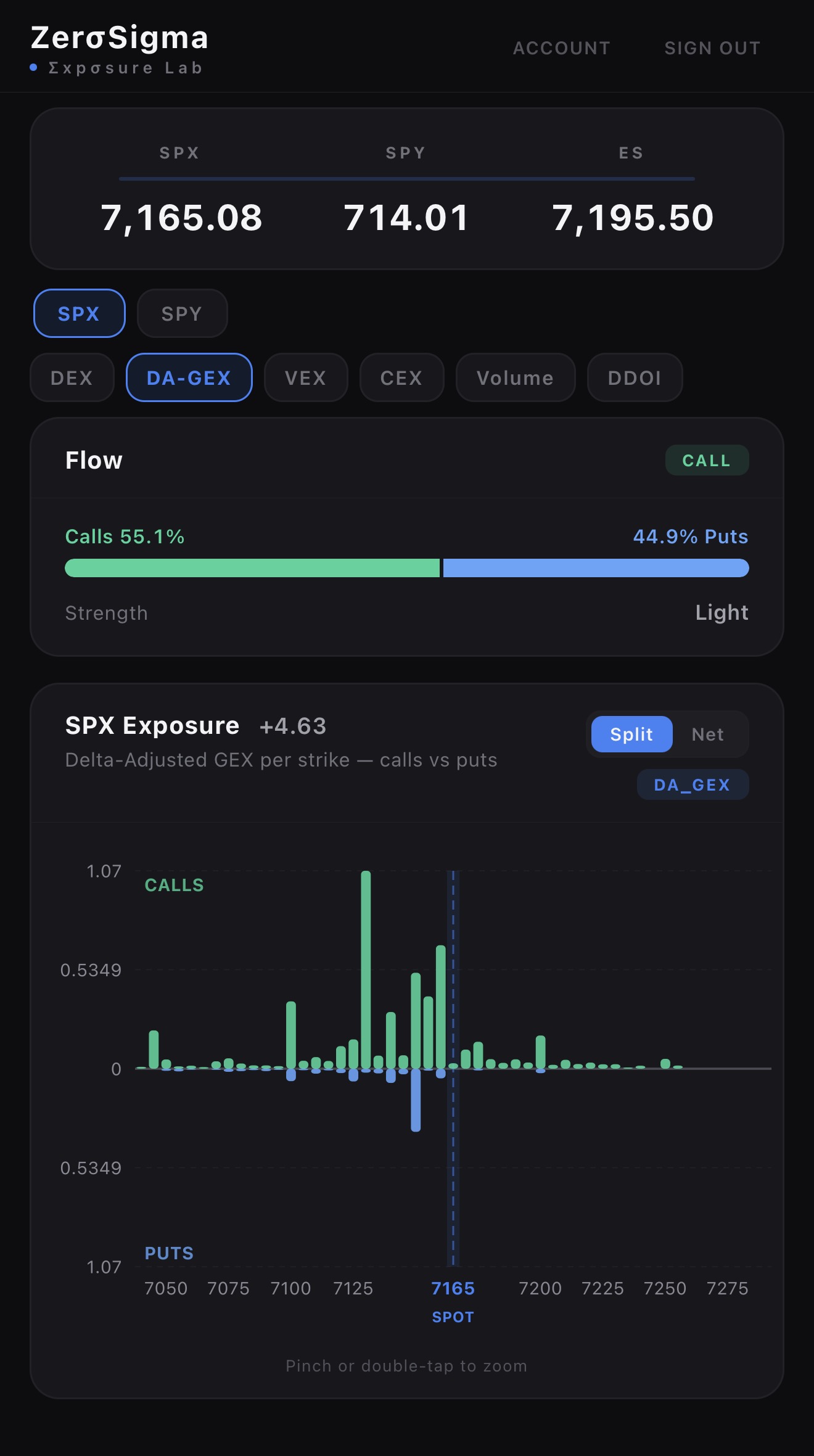Click SIGN OUT in the header
This screenshot has height=1456, width=814.
click(712, 48)
